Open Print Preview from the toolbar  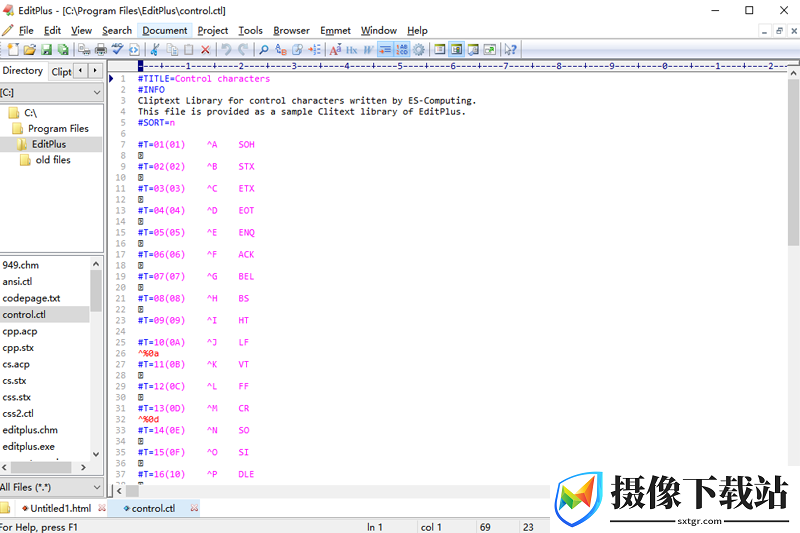coord(84,49)
